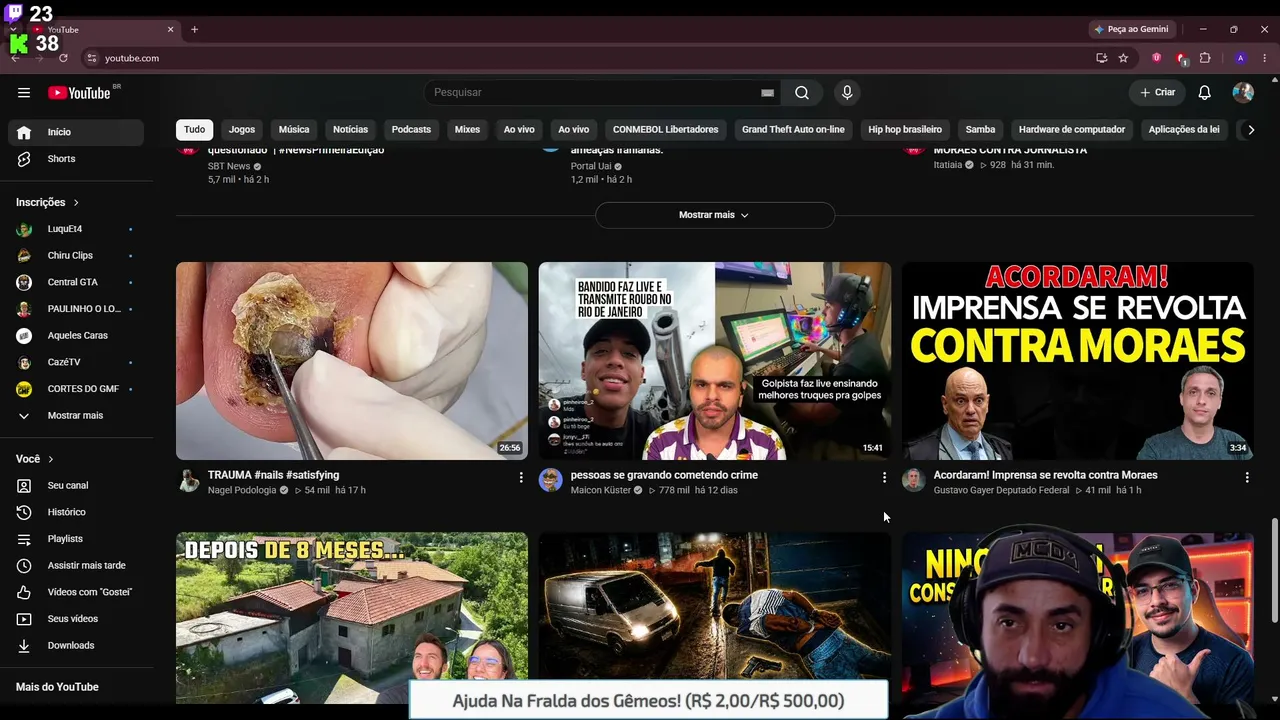1280x720 pixels.
Task: Open Downloads in the sidebar
Action: point(76,645)
